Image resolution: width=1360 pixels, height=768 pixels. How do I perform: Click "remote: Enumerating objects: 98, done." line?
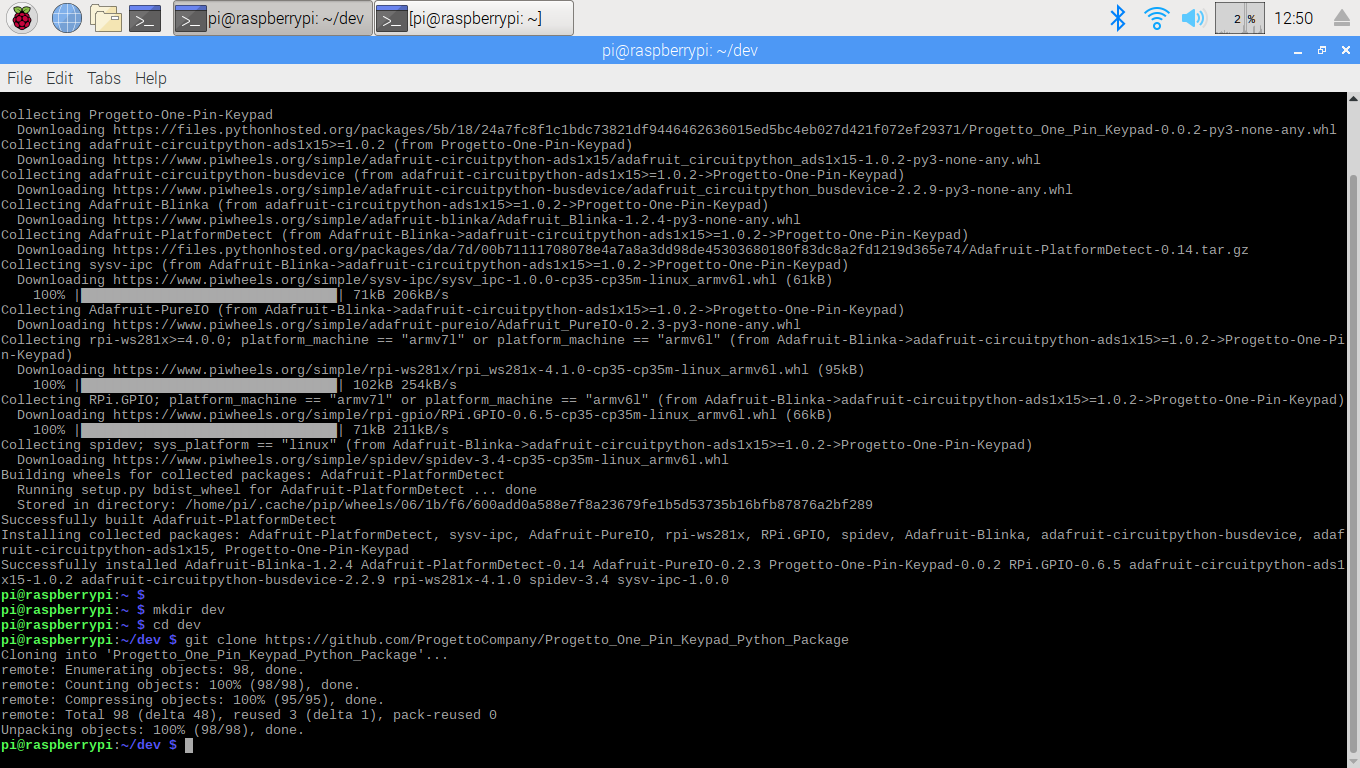(x=153, y=670)
